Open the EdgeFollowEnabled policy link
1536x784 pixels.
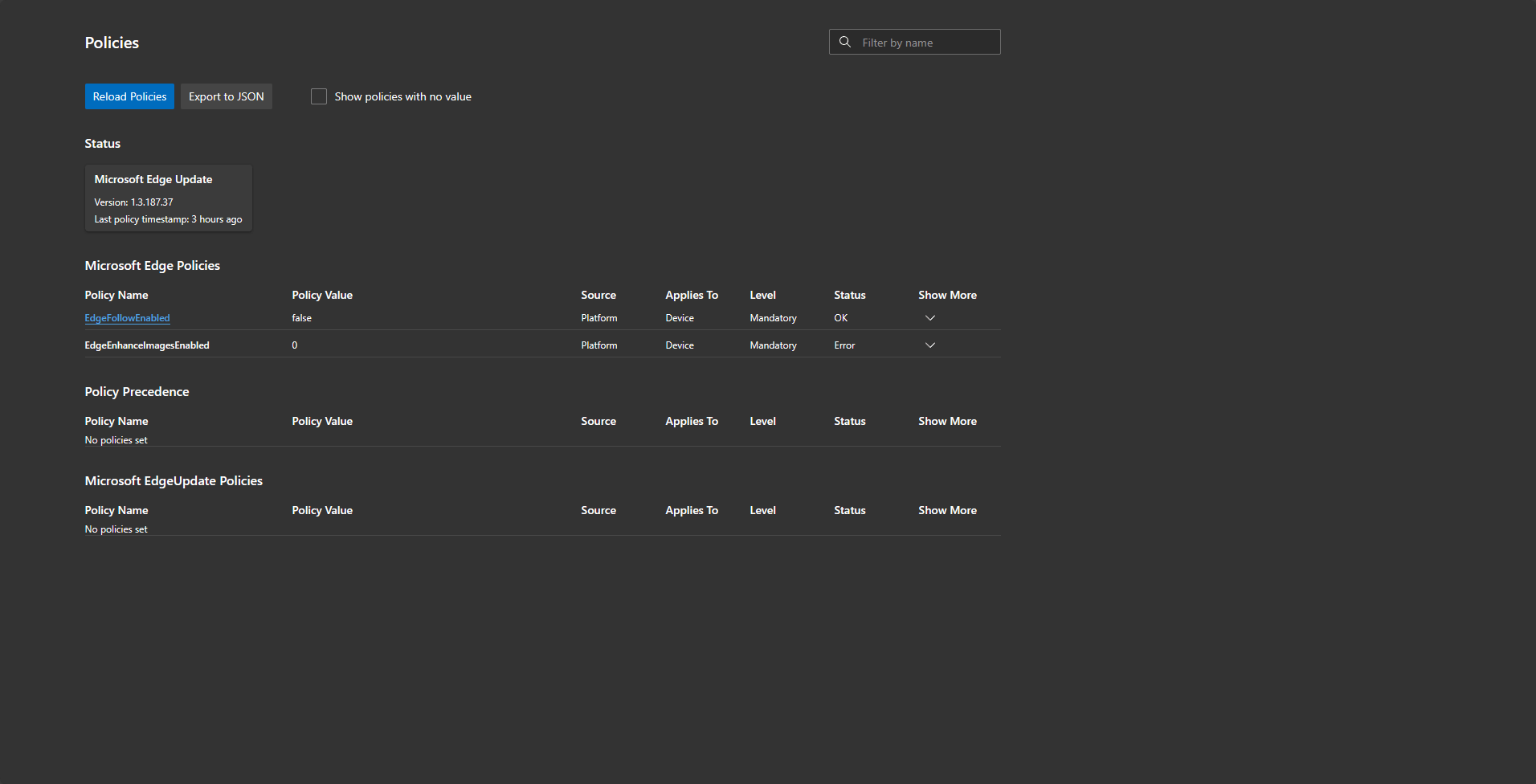[127, 318]
